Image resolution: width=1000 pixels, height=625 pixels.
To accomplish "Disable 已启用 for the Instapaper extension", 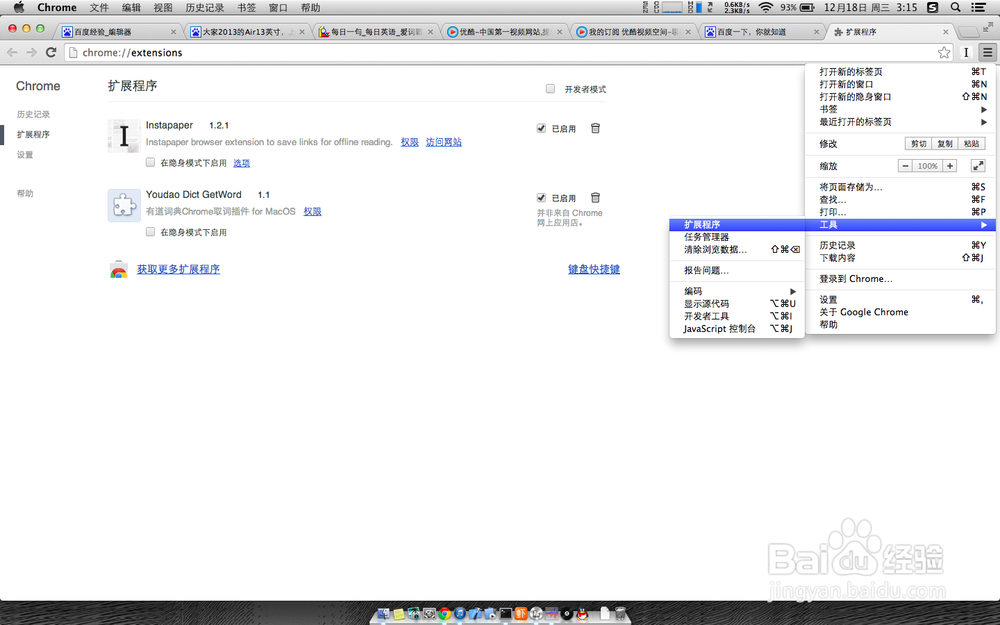I will [540, 127].
